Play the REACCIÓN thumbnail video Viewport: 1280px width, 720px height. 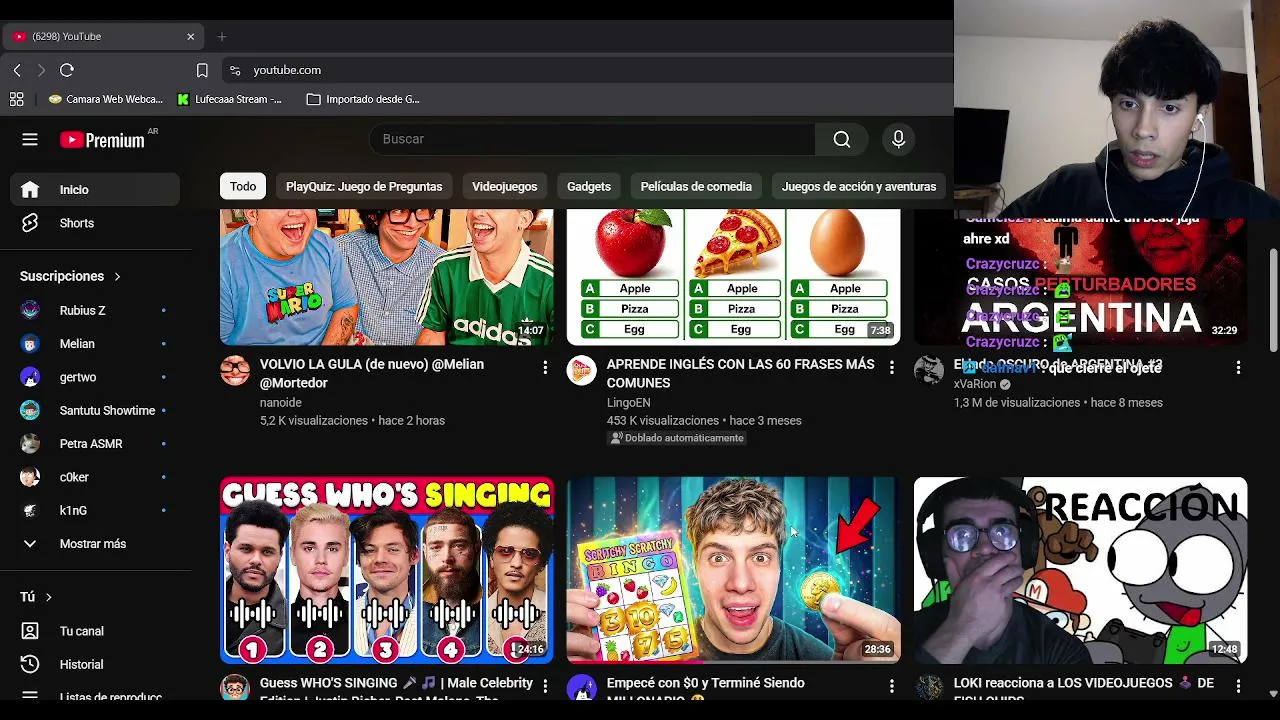pos(1080,570)
